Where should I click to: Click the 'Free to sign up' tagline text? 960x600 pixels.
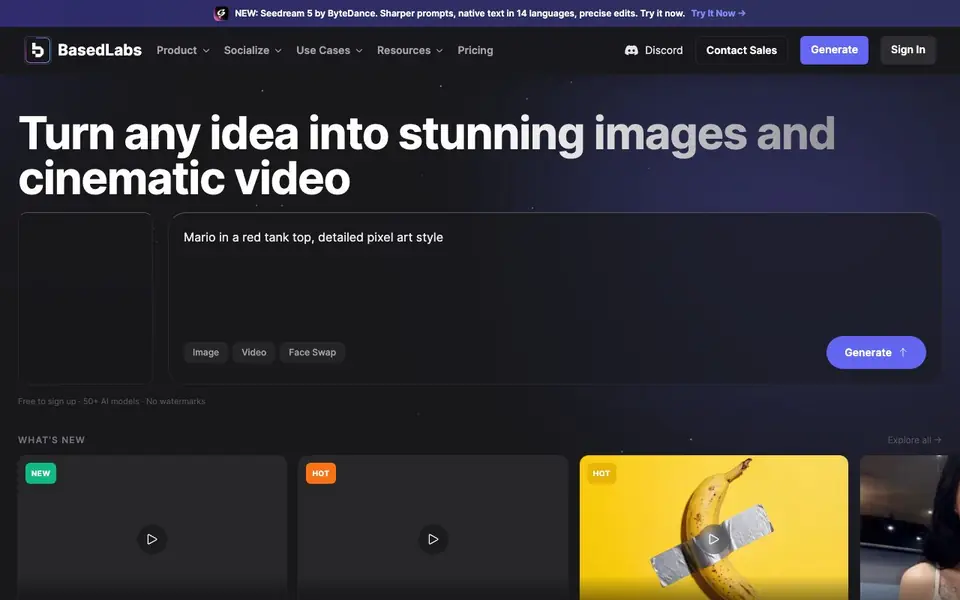(x=111, y=401)
